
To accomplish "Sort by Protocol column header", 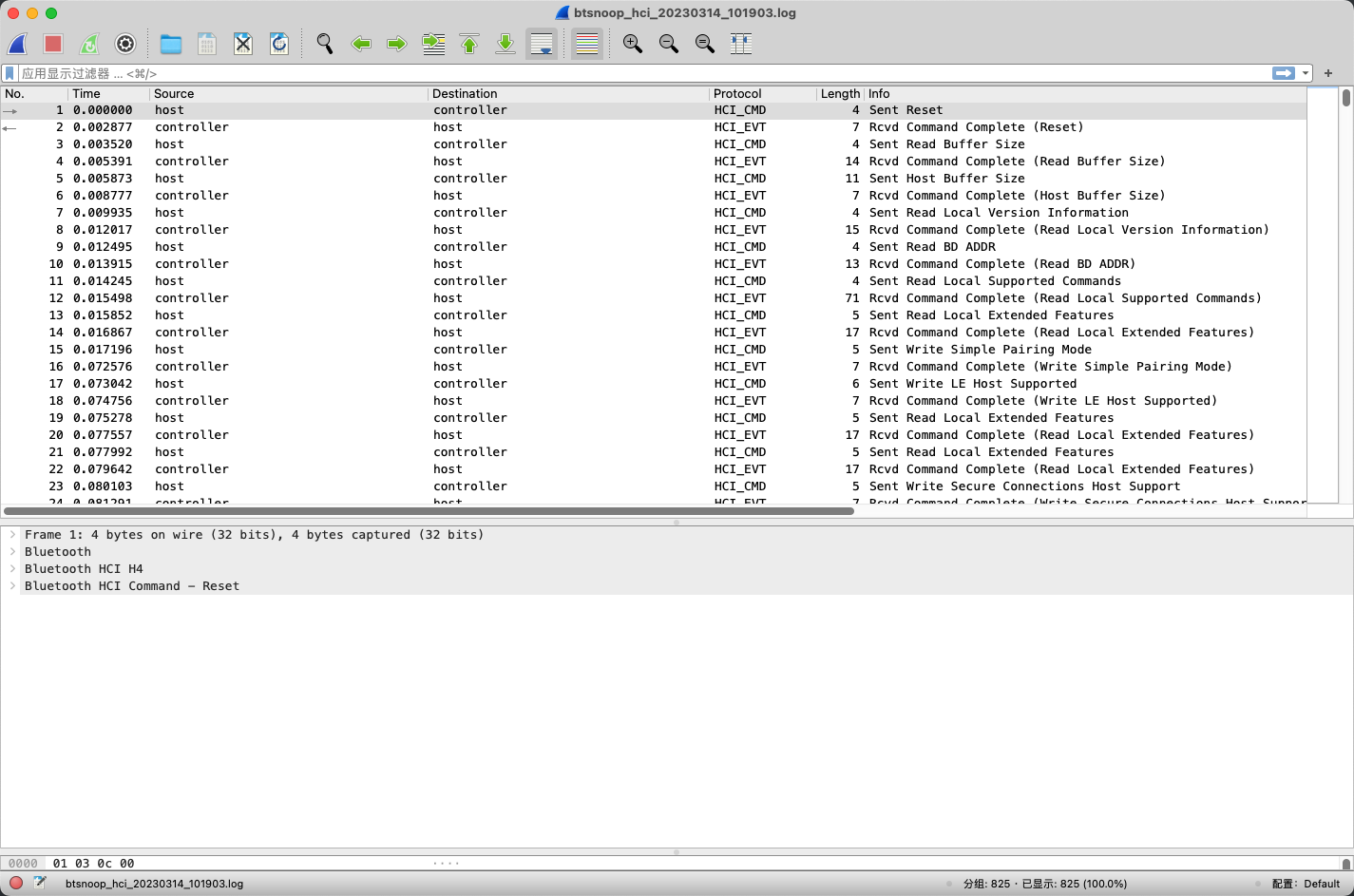I will [763, 94].
